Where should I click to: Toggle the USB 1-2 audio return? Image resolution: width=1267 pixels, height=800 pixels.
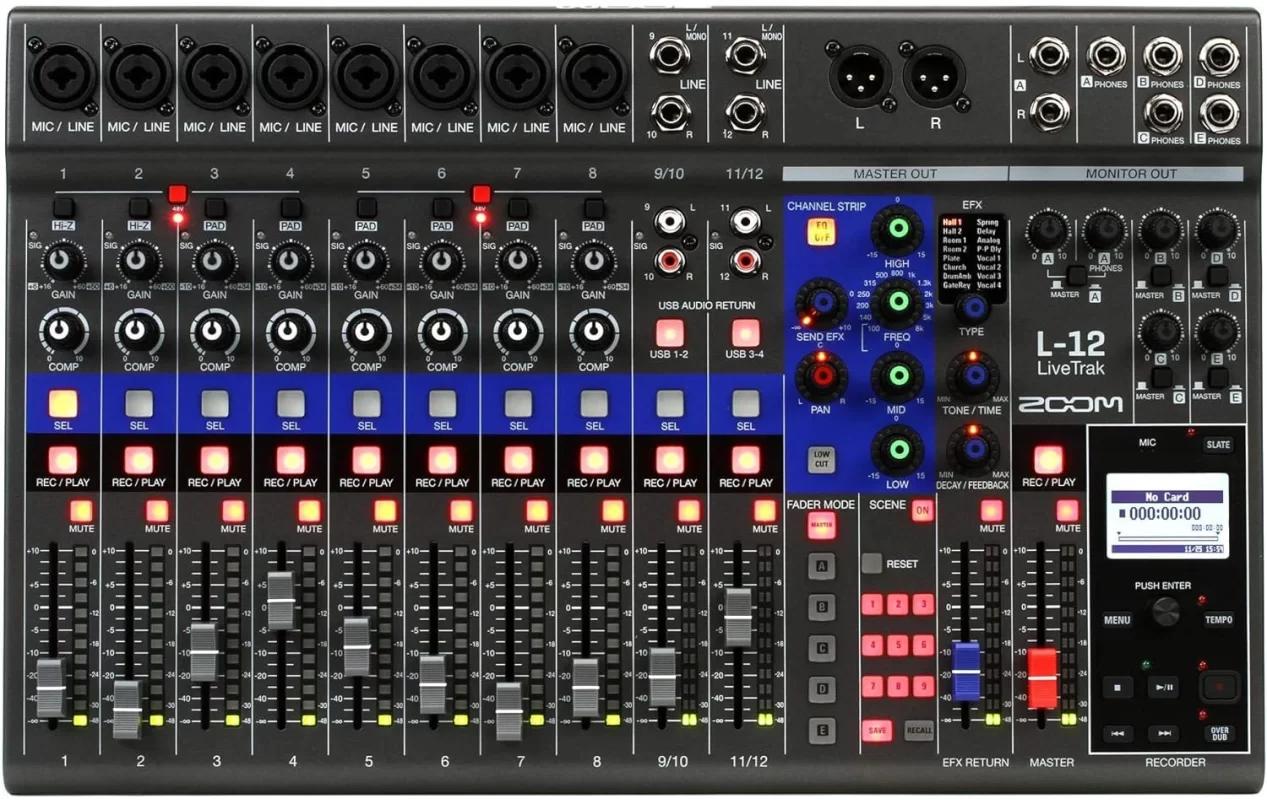(x=669, y=334)
